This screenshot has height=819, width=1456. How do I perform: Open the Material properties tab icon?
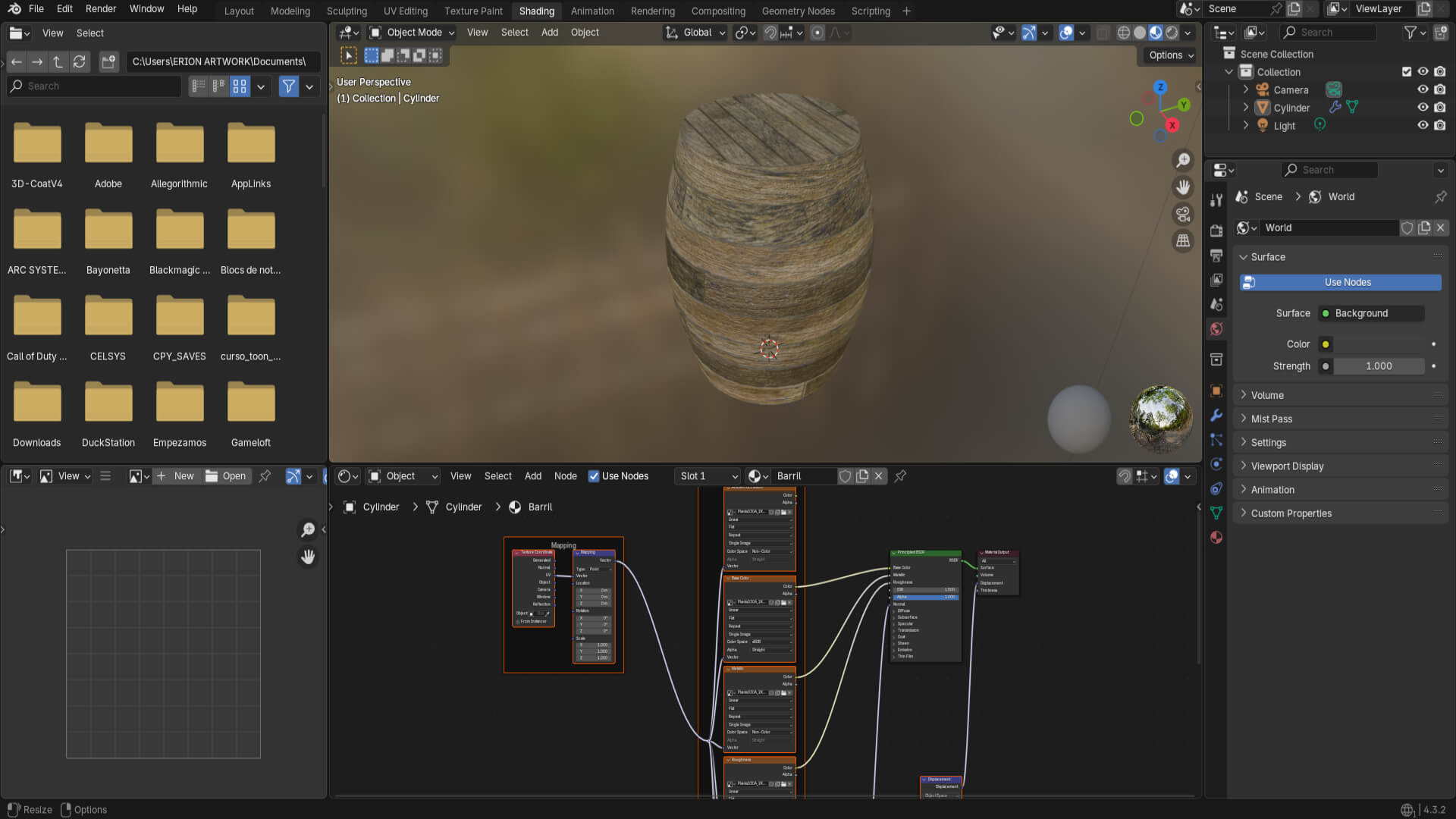1216,537
